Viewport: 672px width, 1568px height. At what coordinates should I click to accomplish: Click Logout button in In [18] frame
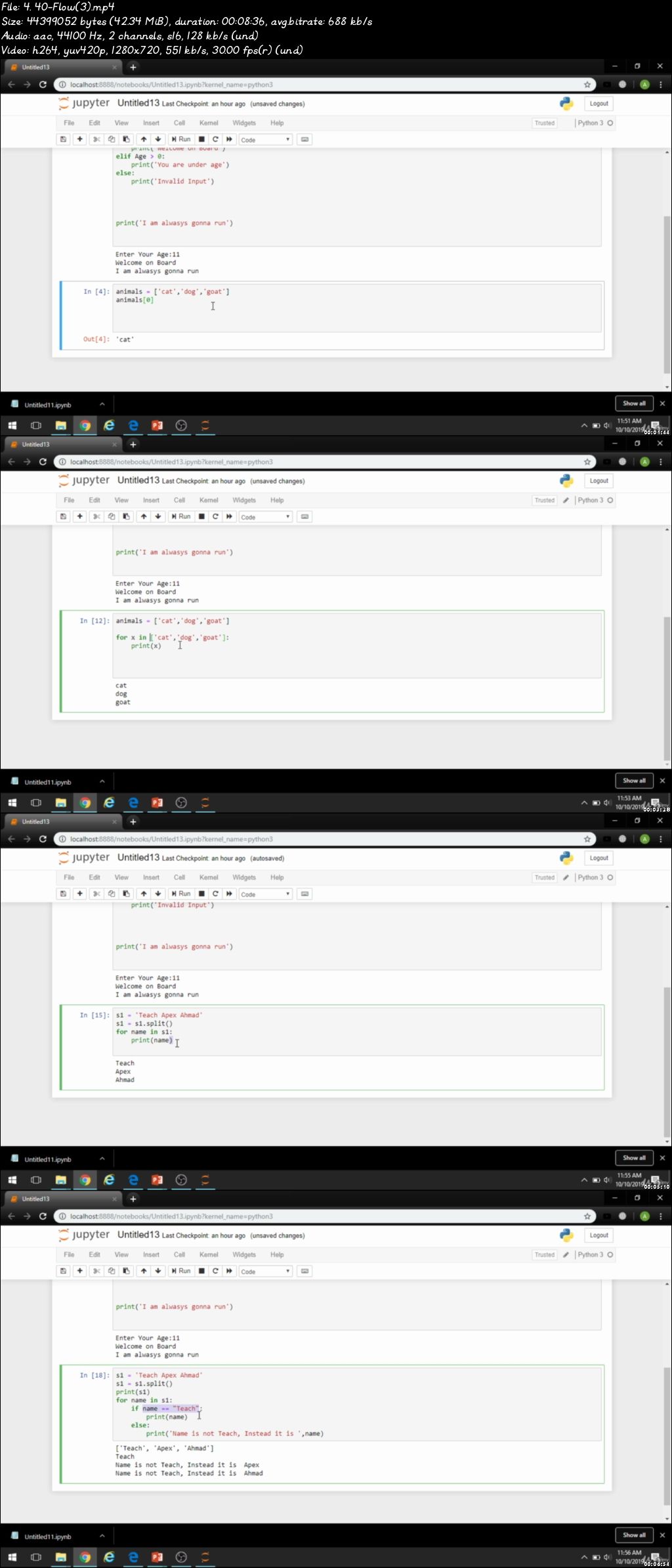[x=598, y=1235]
